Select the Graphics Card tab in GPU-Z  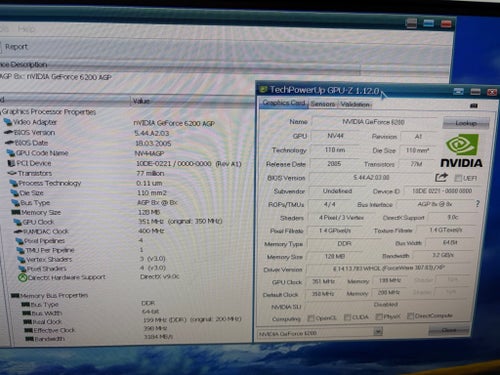284,102
